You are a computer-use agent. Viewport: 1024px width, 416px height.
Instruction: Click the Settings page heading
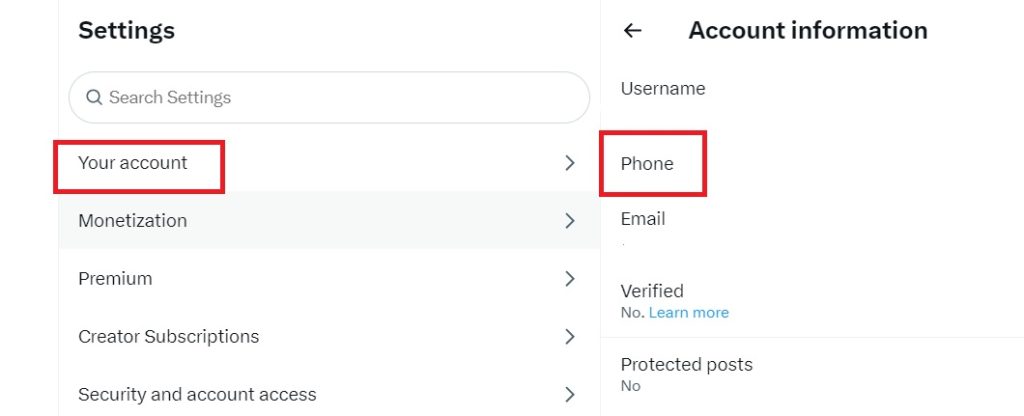(x=126, y=31)
